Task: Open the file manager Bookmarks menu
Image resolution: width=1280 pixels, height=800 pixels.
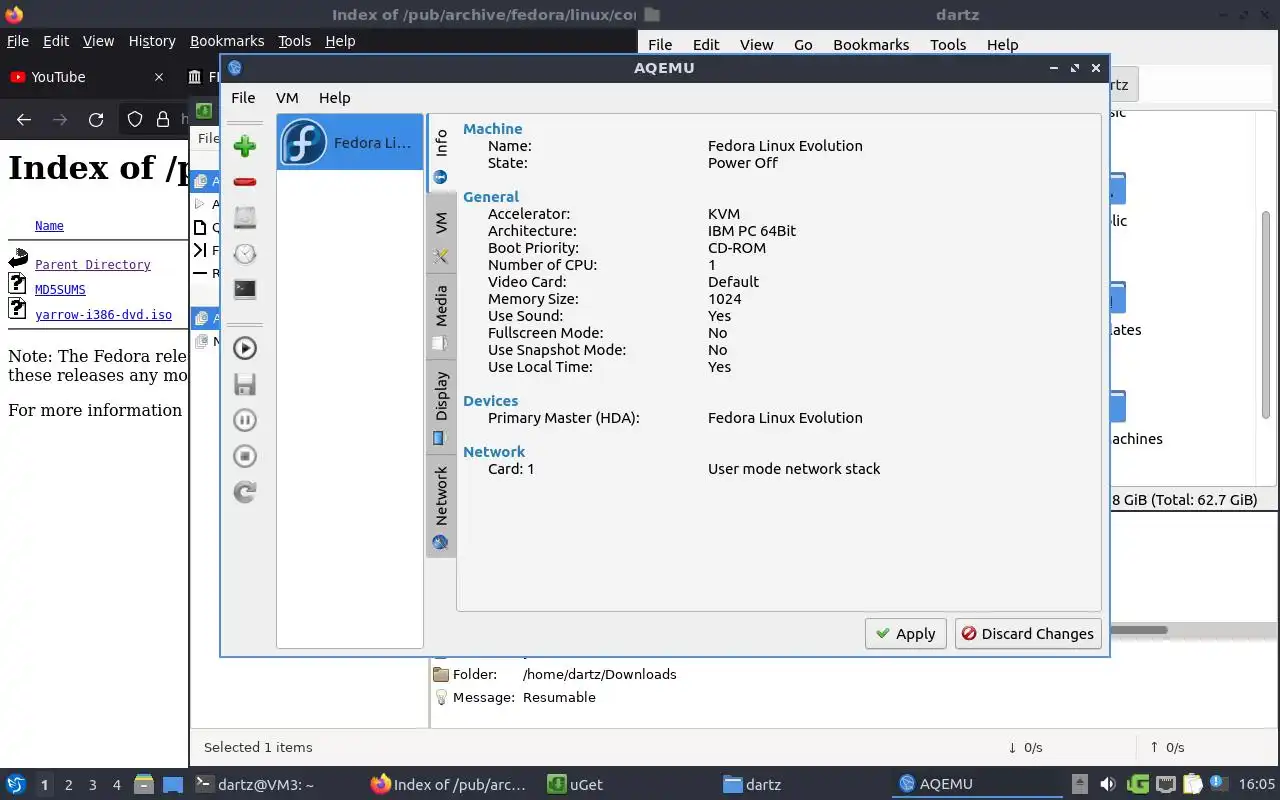Action: coord(871,45)
